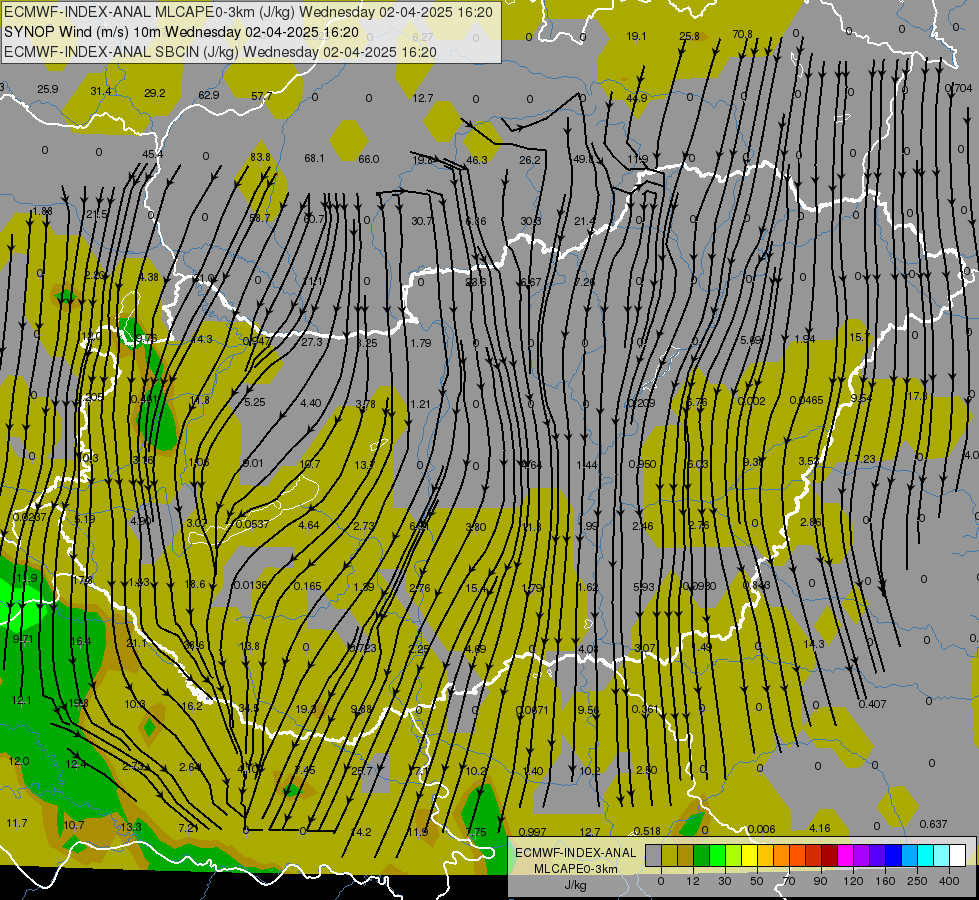
Task: Click the map value 31.4
Action: [101, 91]
